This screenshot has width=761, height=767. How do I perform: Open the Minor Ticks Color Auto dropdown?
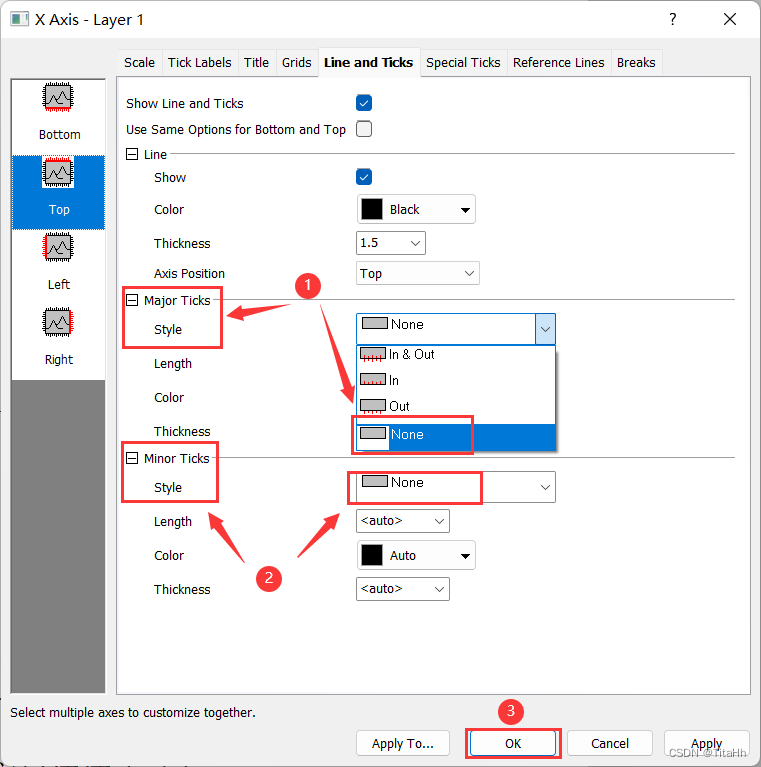click(x=416, y=555)
